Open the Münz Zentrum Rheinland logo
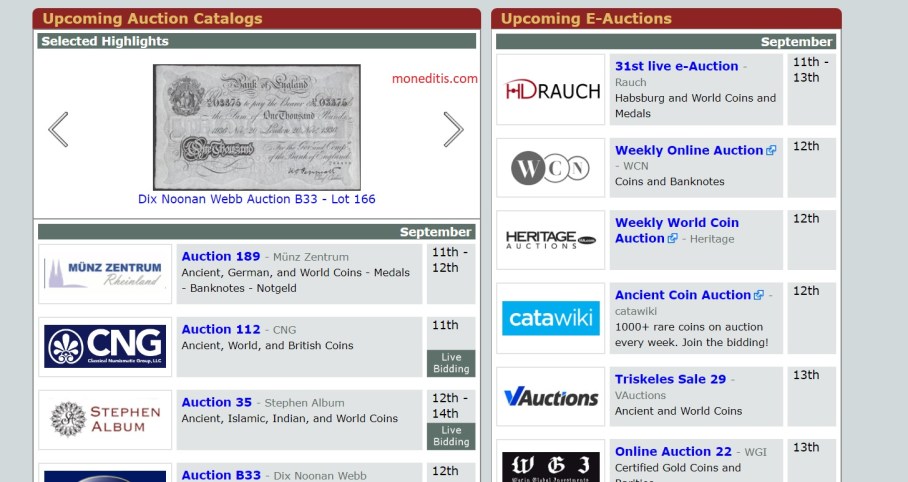This screenshot has height=482, width=908. tap(105, 273)
